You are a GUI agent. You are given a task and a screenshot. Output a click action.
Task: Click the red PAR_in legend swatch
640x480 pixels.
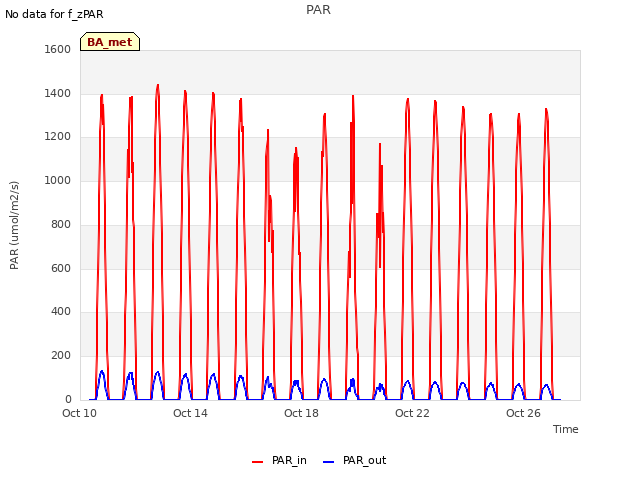point(258,462)
